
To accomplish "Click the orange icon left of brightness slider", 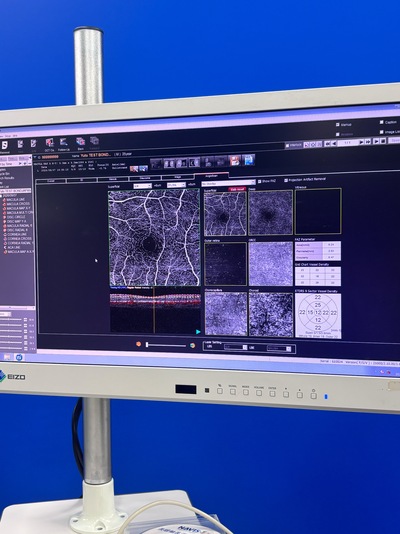I will 139,344.
